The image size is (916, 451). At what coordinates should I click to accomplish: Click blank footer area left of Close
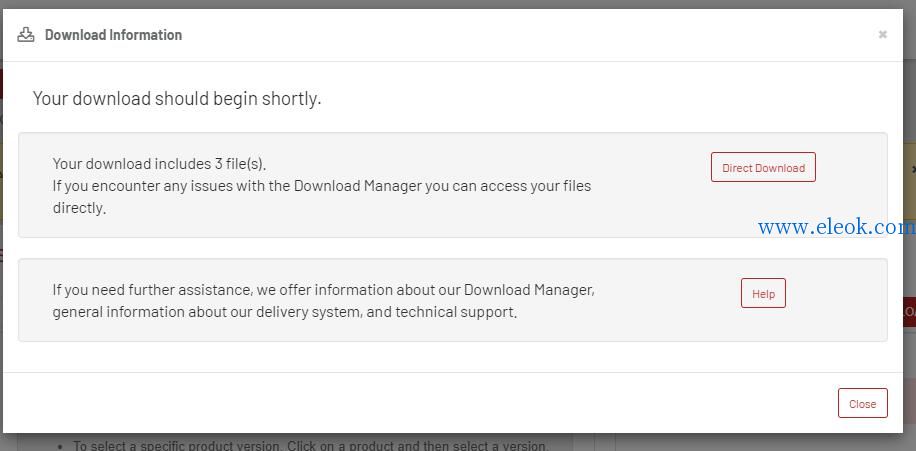click(x=409, y=403)
